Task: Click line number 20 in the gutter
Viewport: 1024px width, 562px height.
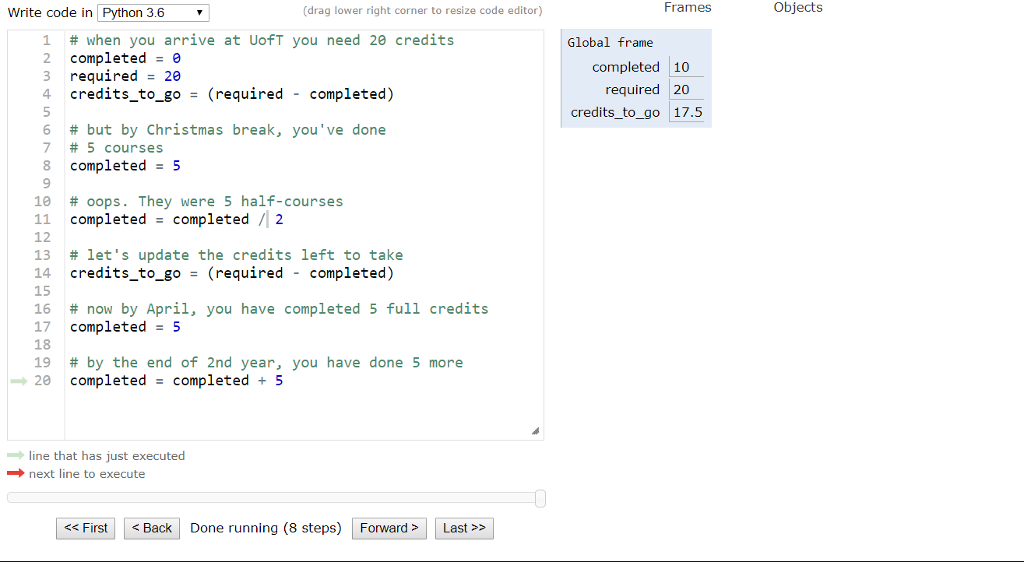Action: pyautogui.click(x=42, y=381)
